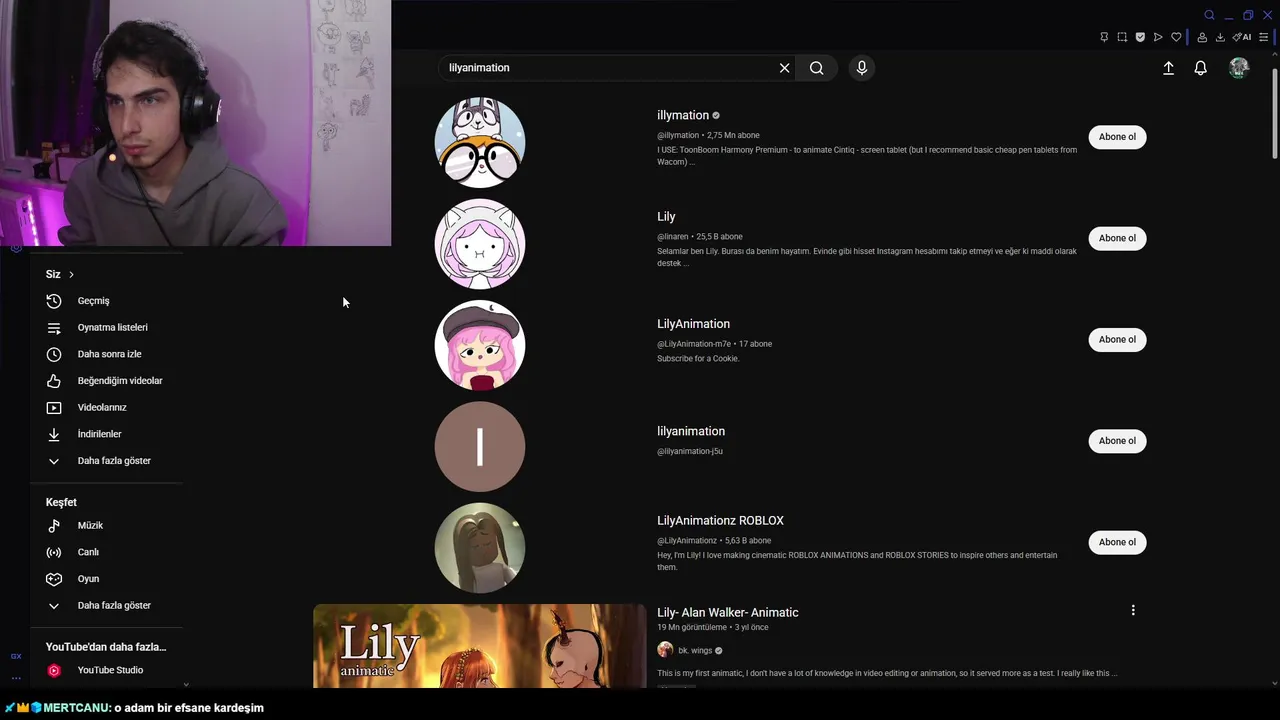Screen dimensions: 1280x720
Task: Click the Keşfet section heading
Action: click(x=61, y=502)
